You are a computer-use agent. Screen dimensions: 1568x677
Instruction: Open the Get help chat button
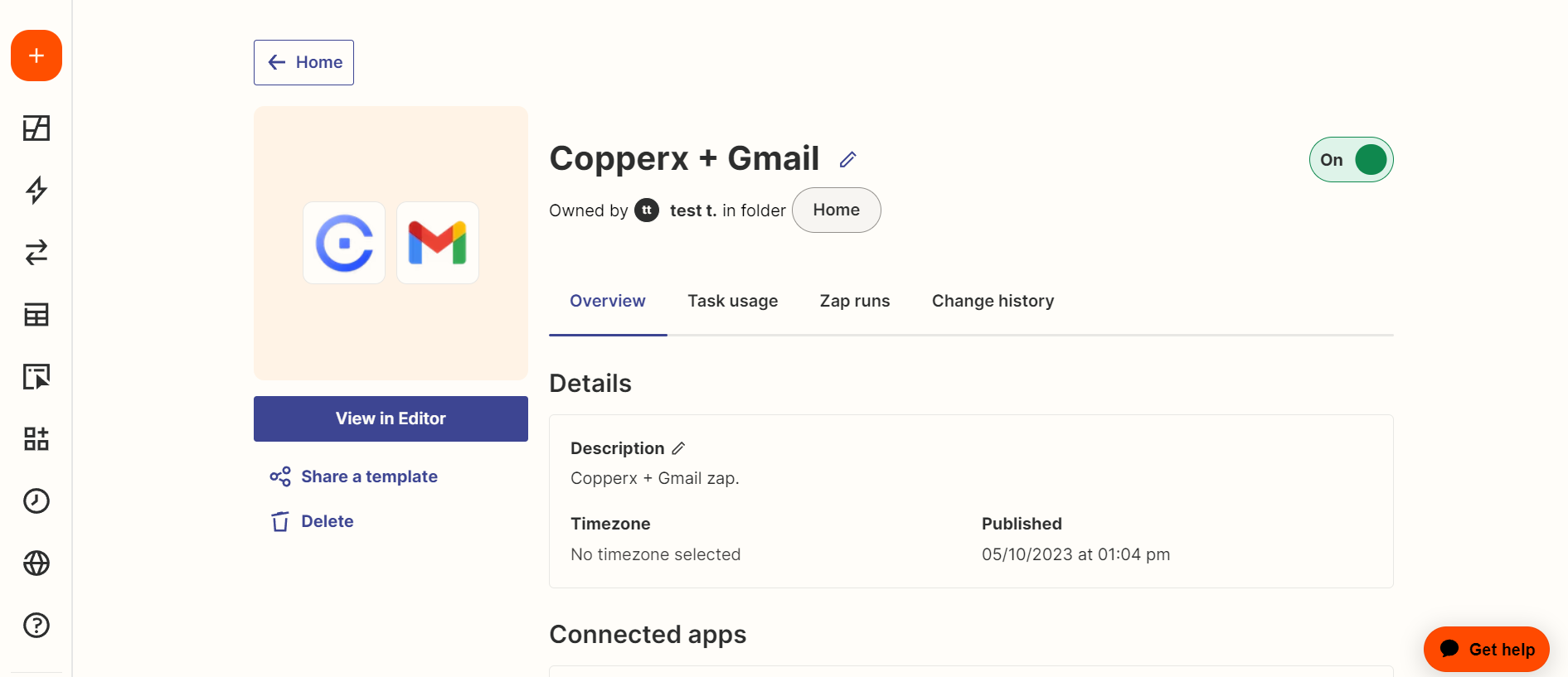click(x=1487, y=650)
